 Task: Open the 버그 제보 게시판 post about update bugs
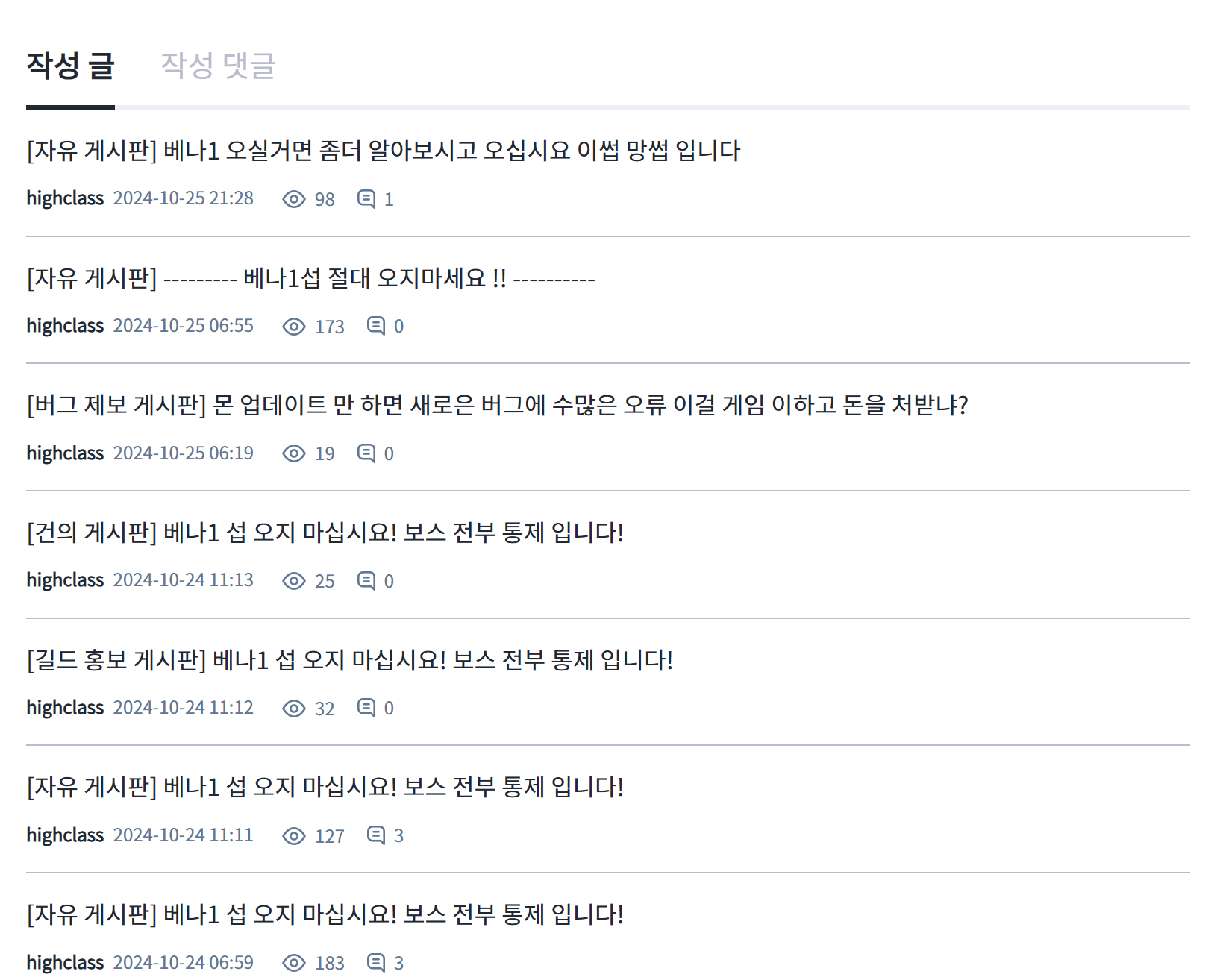(x=497, y=405)
